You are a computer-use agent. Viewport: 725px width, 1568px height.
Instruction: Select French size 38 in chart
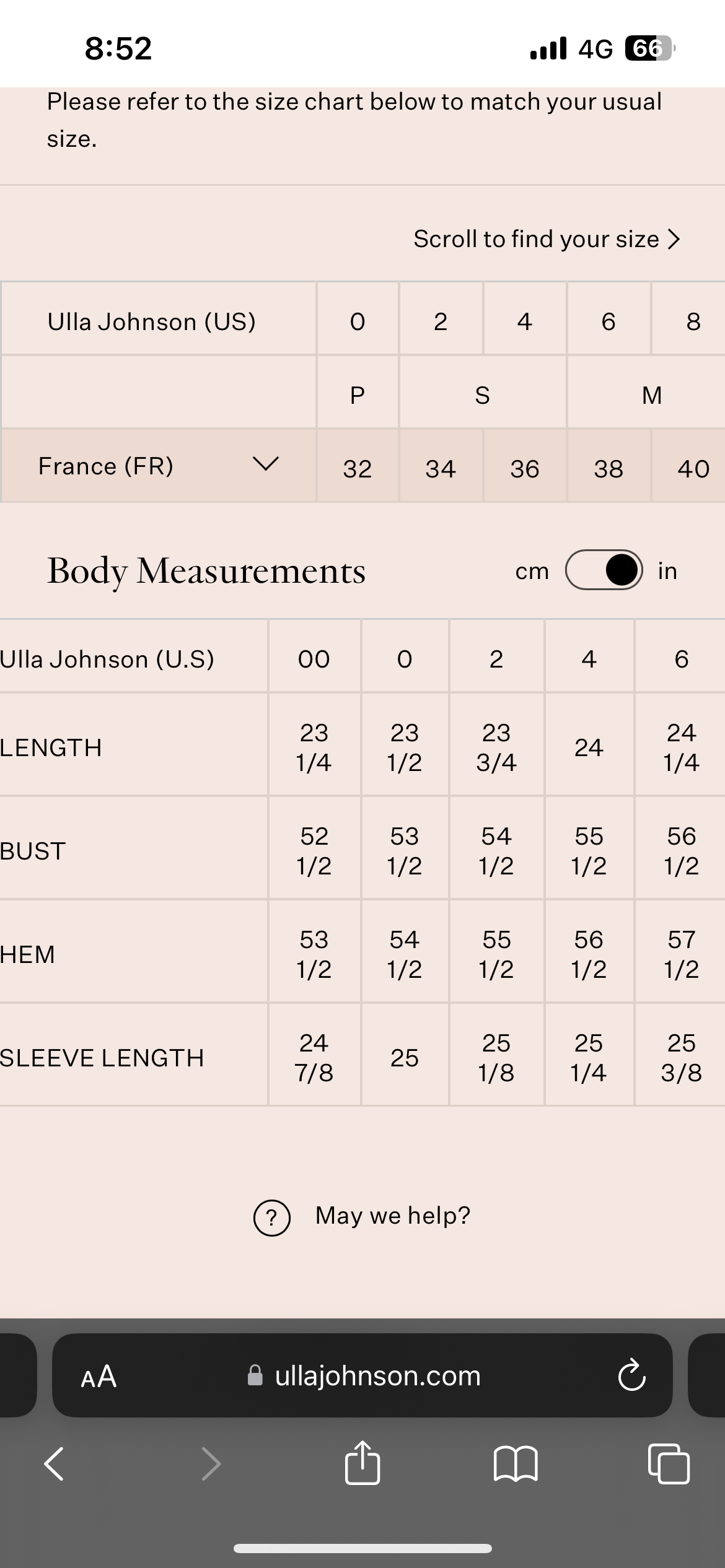[x=609, y=469]
